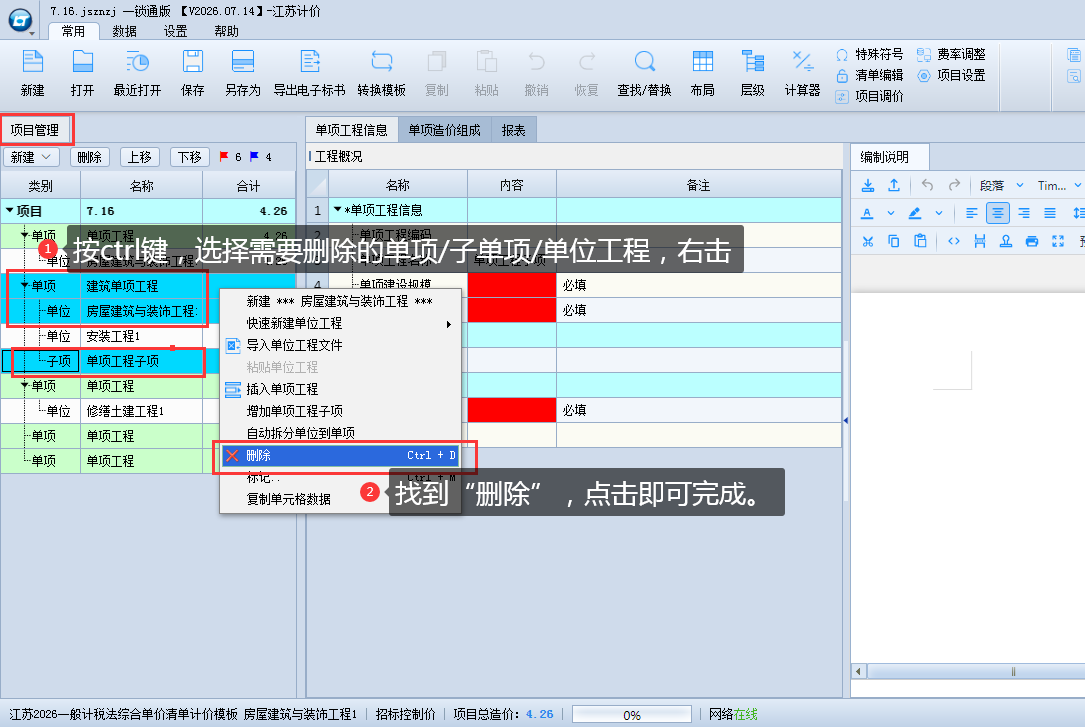The image size is (1085, 727).
Task: Click the 下移 move down button
Action: tap(190, 157)
